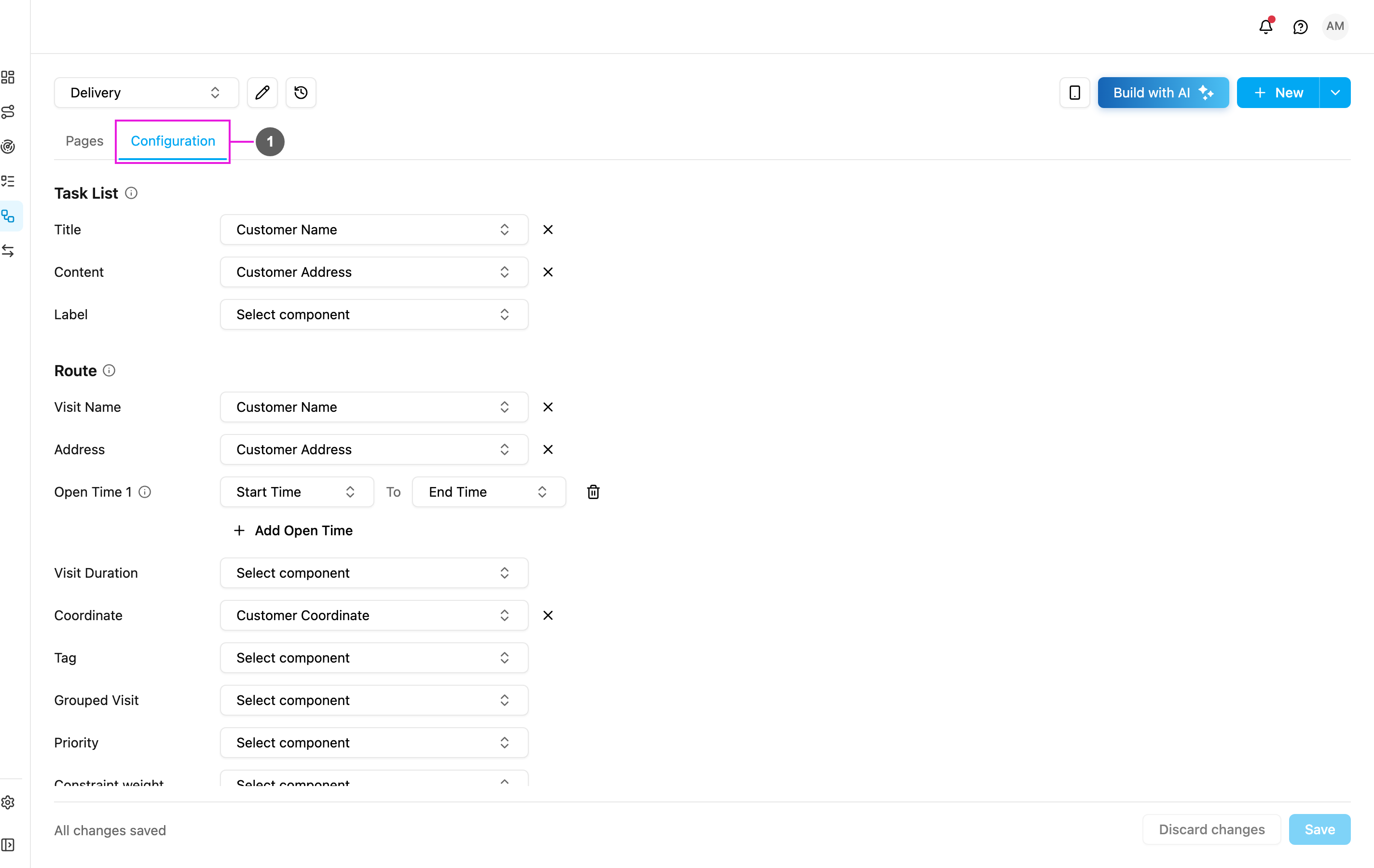This screenshot has width=1374, height=868.
Task: Show info icon next to Open Time 1
Action: 145,491
